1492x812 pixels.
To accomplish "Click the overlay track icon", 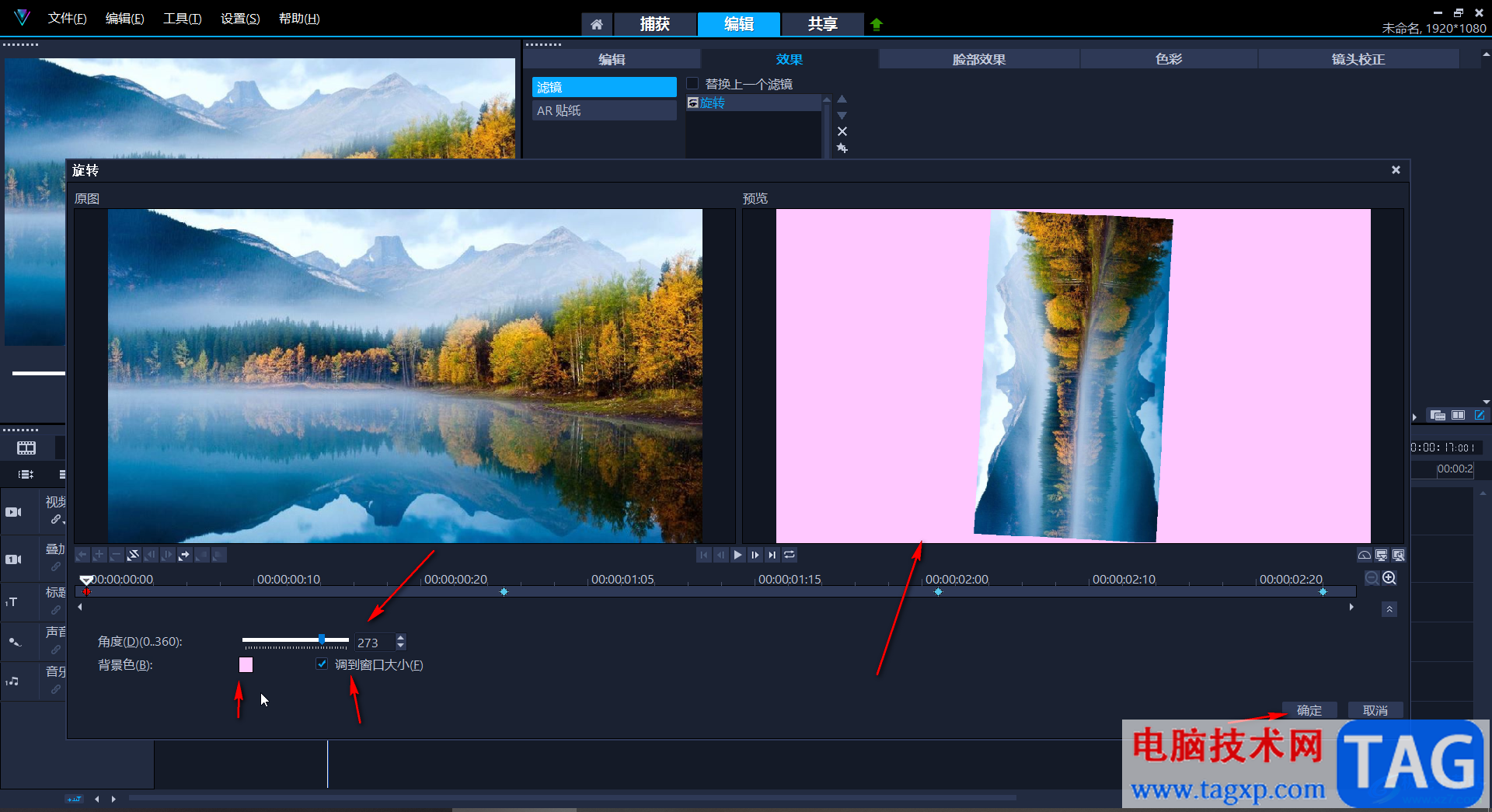I will 14,559.
